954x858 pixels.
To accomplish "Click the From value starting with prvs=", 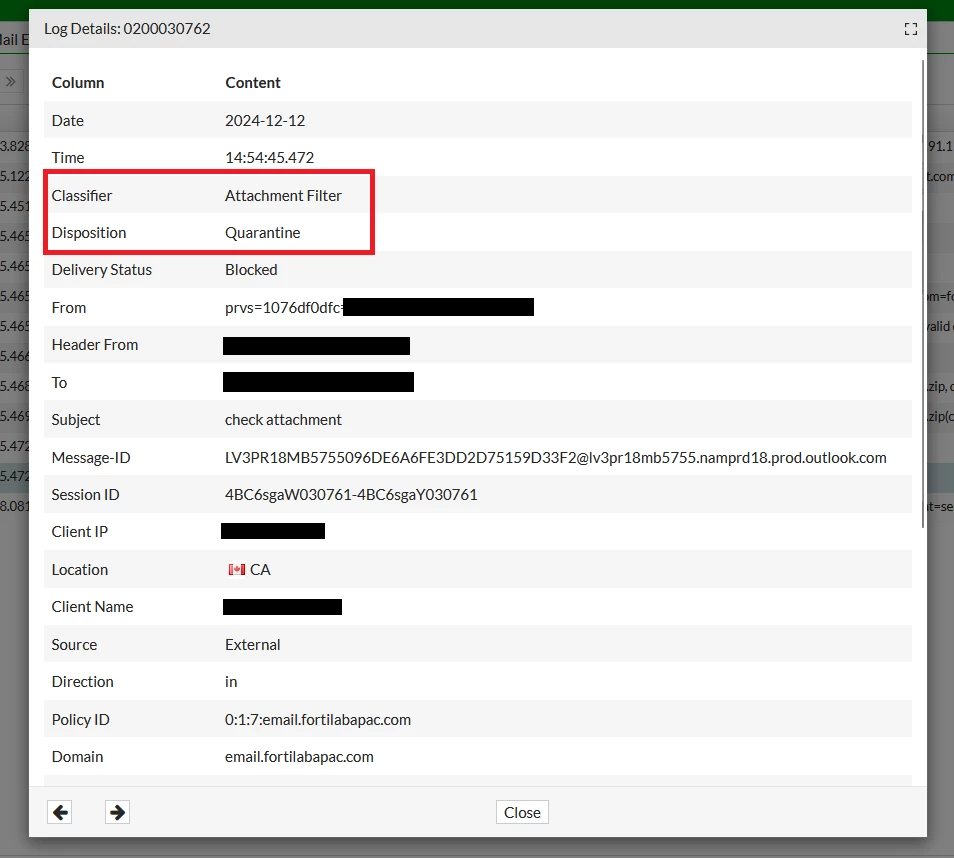I will 284,307.
